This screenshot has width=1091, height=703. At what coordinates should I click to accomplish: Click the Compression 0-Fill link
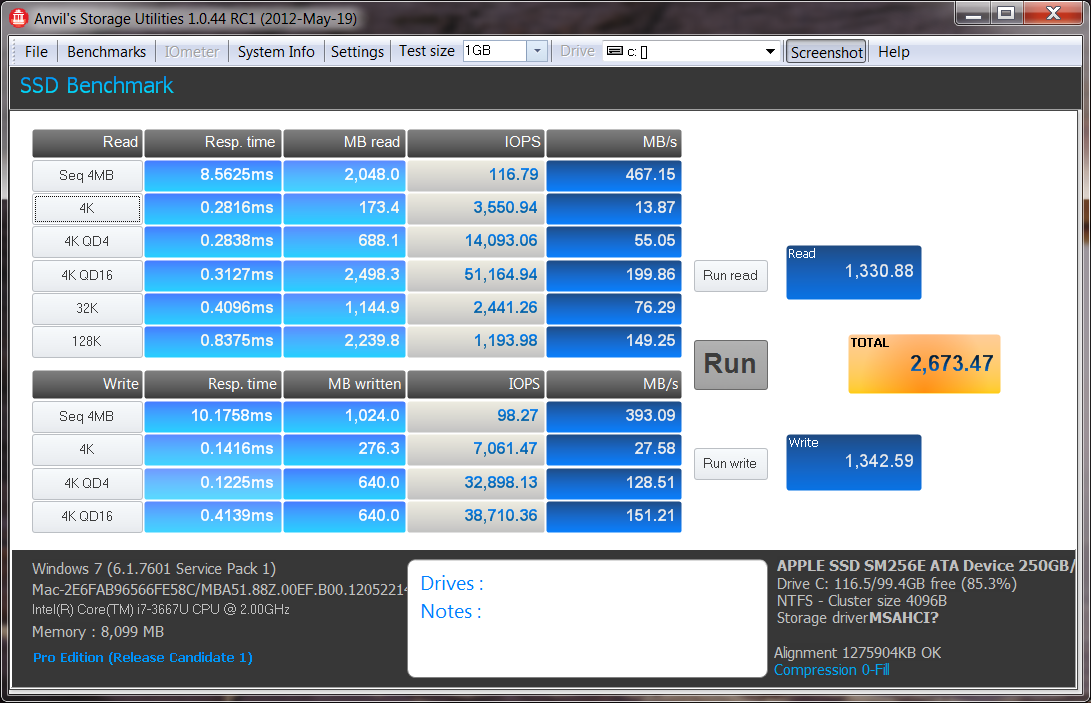click(x=831, y=670)
